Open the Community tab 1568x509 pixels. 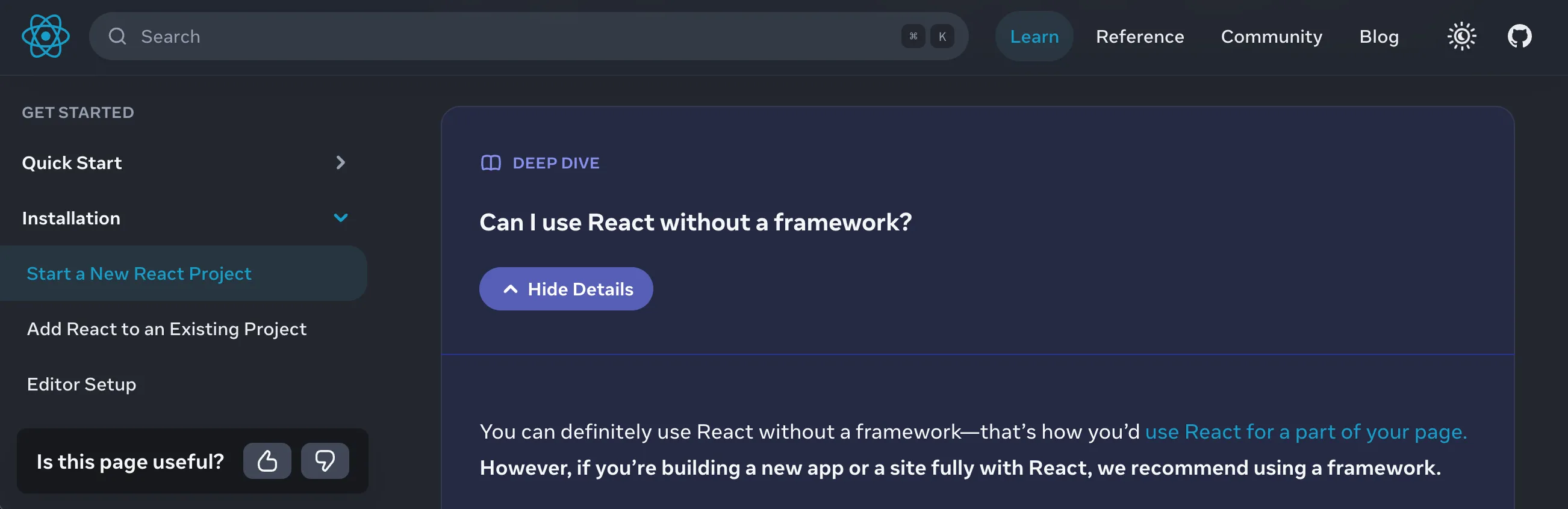(x=1272, y=37)
